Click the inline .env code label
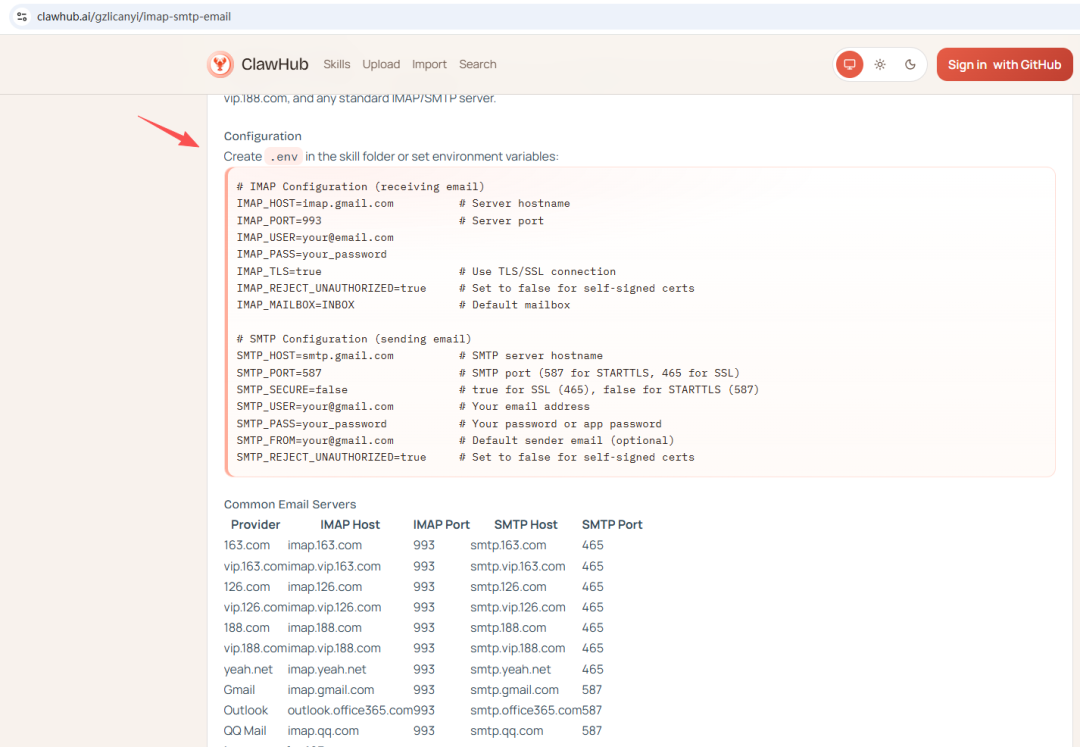The image size is (1080, 747). [x=284, y=156]
